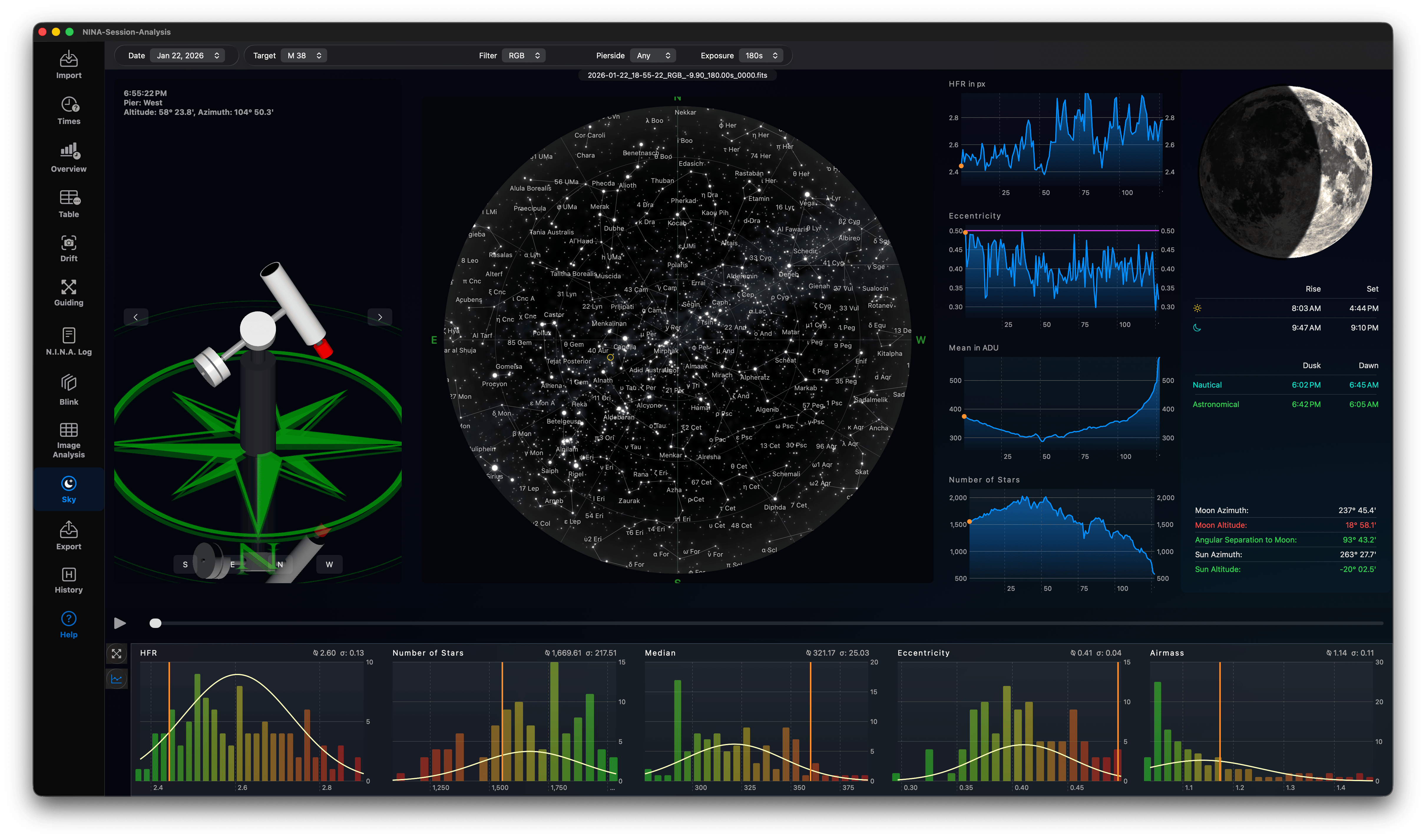Click the Nautical twilight label
1426x840 pixels.
(1207, 385)
